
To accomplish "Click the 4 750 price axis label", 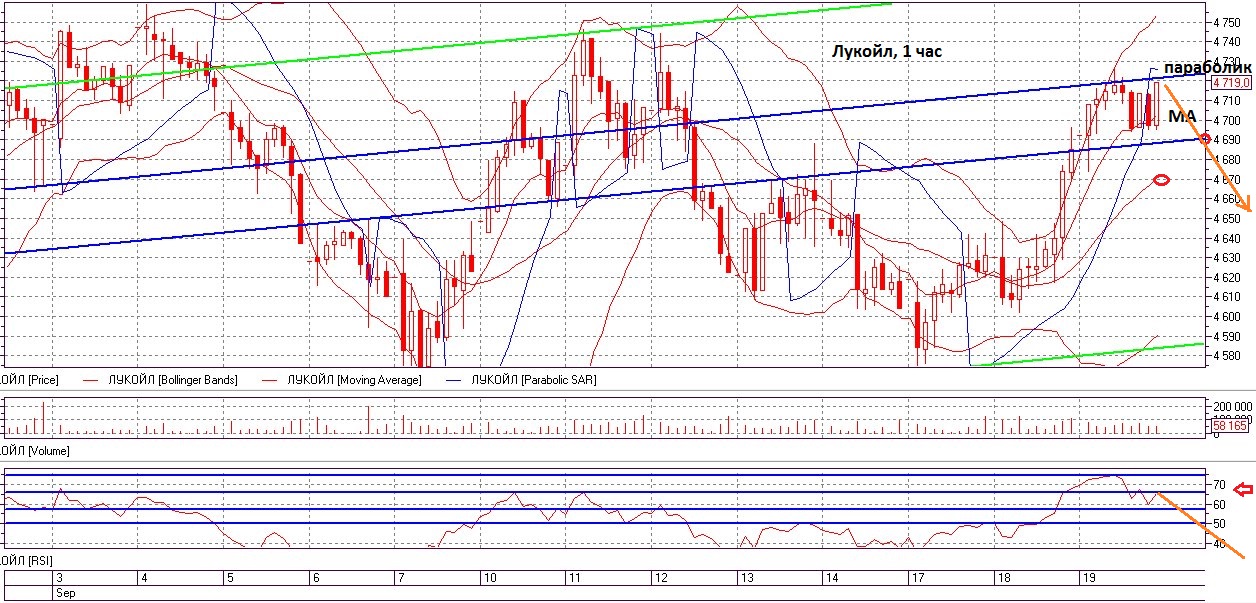I will tap(1226, 22).
